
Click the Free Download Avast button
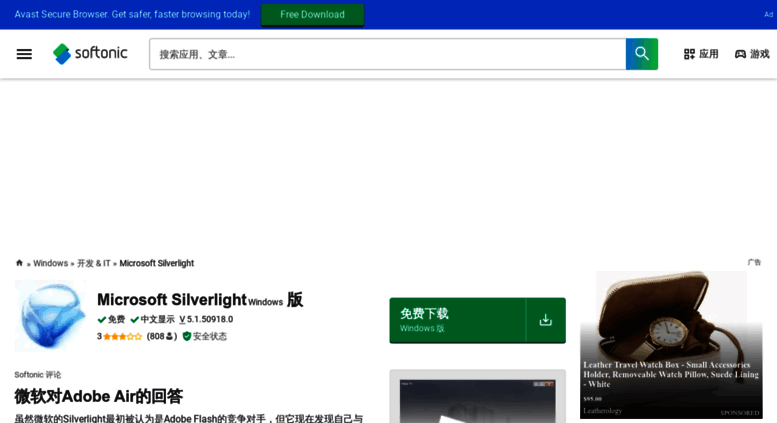[312, 14]
